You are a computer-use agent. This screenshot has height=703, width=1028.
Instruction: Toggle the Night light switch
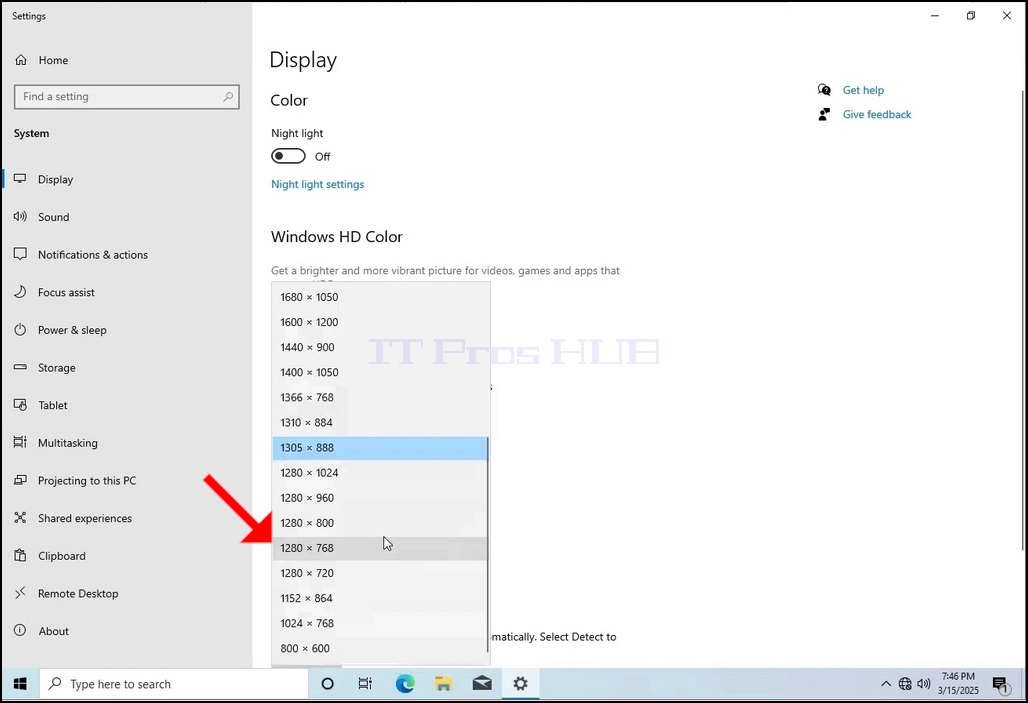click(288, 156)
